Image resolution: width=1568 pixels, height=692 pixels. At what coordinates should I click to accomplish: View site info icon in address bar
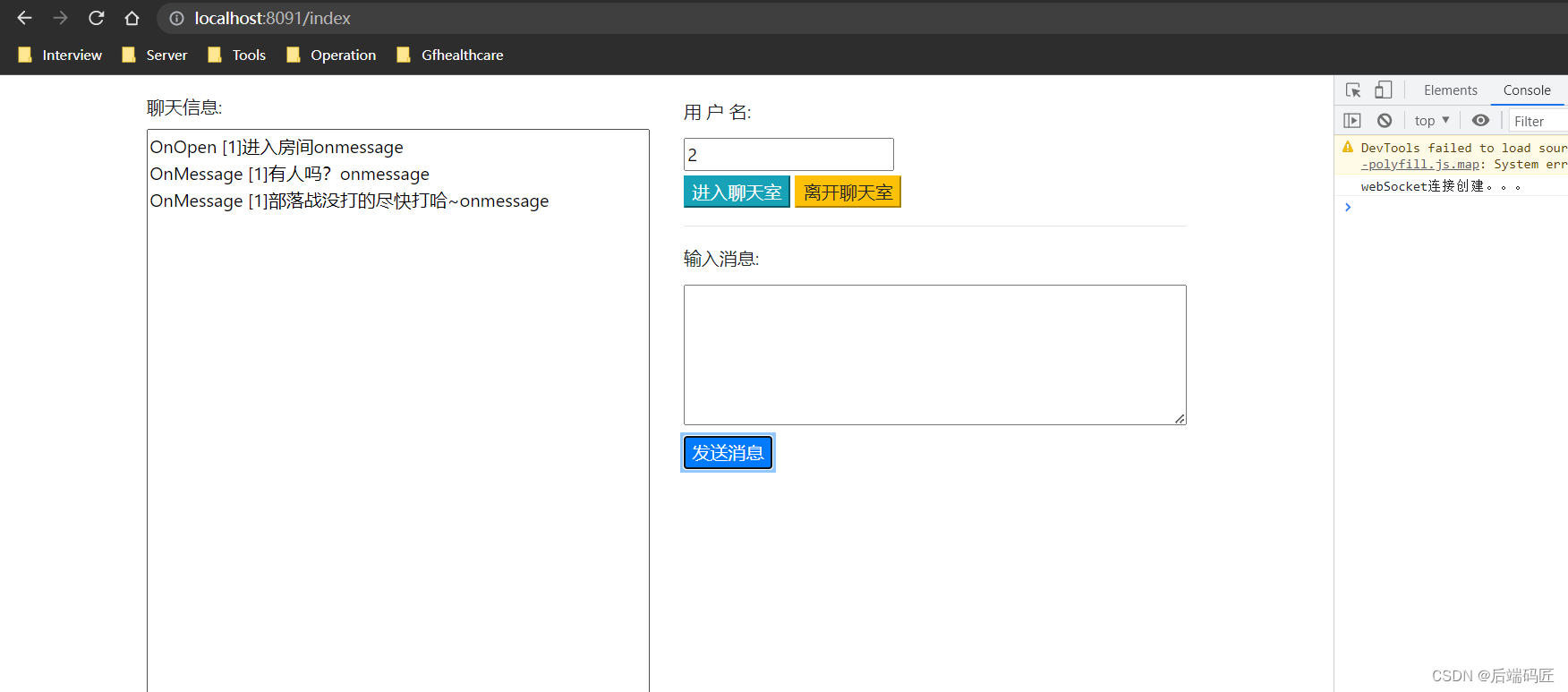176,18
